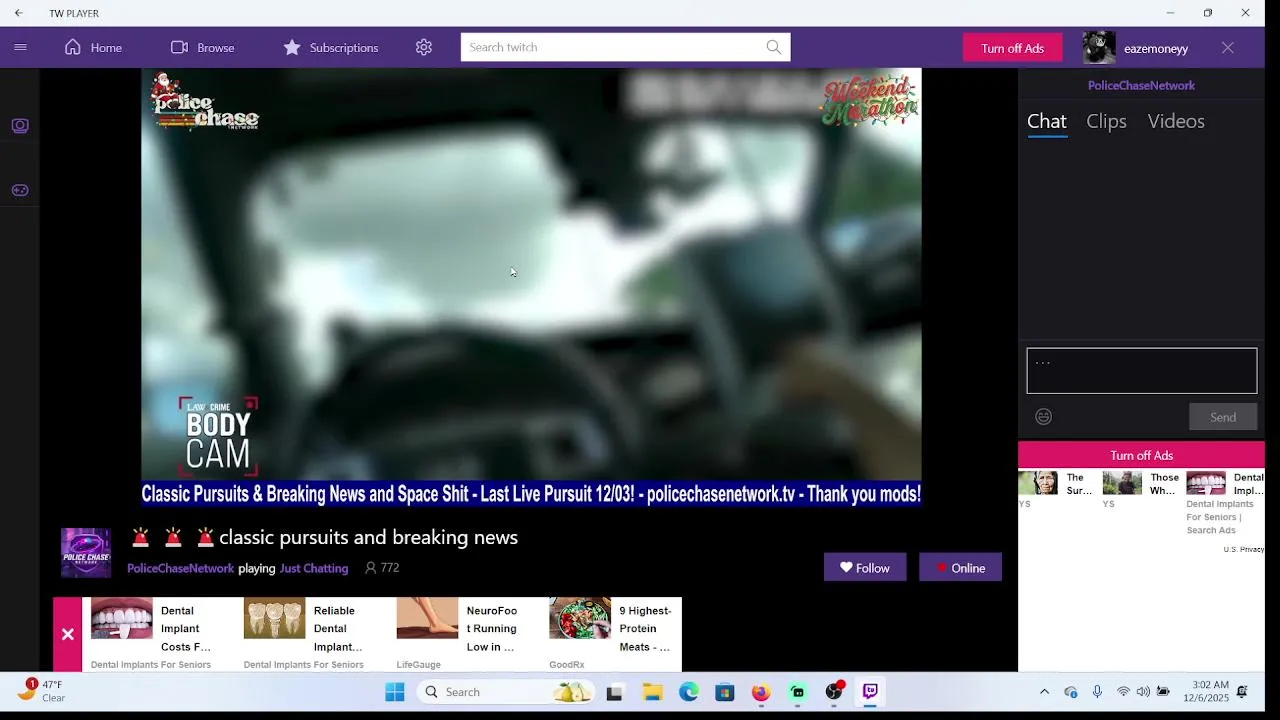Open the PoliceChaseNetwork channel link below the video
The image size is (1280, 720).
pos(180,568)
